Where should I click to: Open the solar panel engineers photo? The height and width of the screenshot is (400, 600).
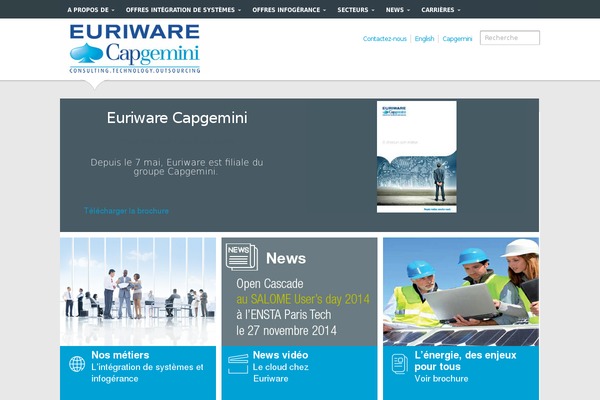point(460,291)
